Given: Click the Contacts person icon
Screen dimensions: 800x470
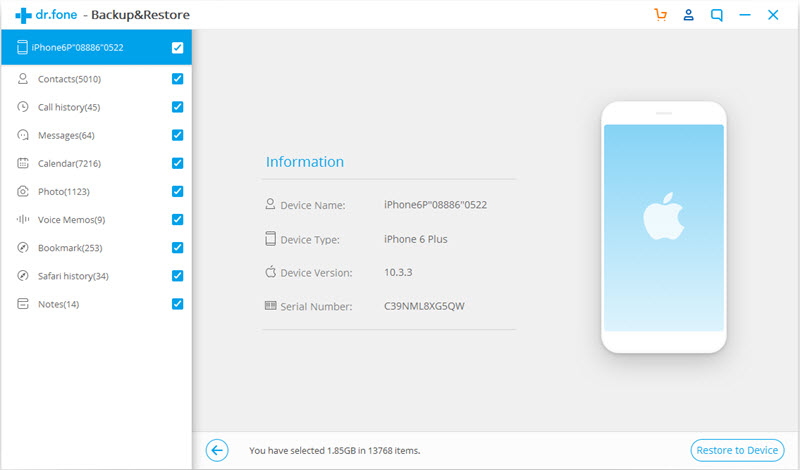Looking at the screenshot, I should pos(22,79).
